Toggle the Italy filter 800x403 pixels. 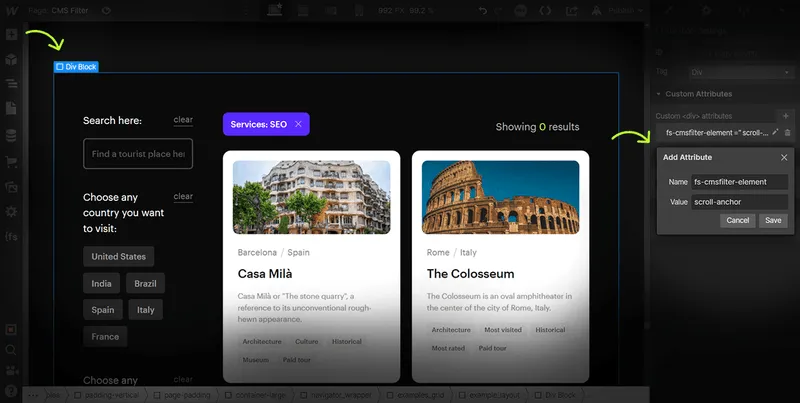145,310
